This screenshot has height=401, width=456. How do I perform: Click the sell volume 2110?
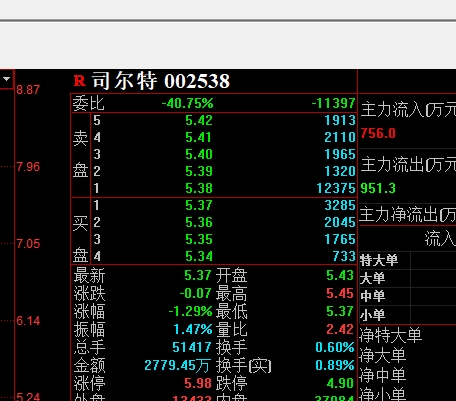(340, 137)
